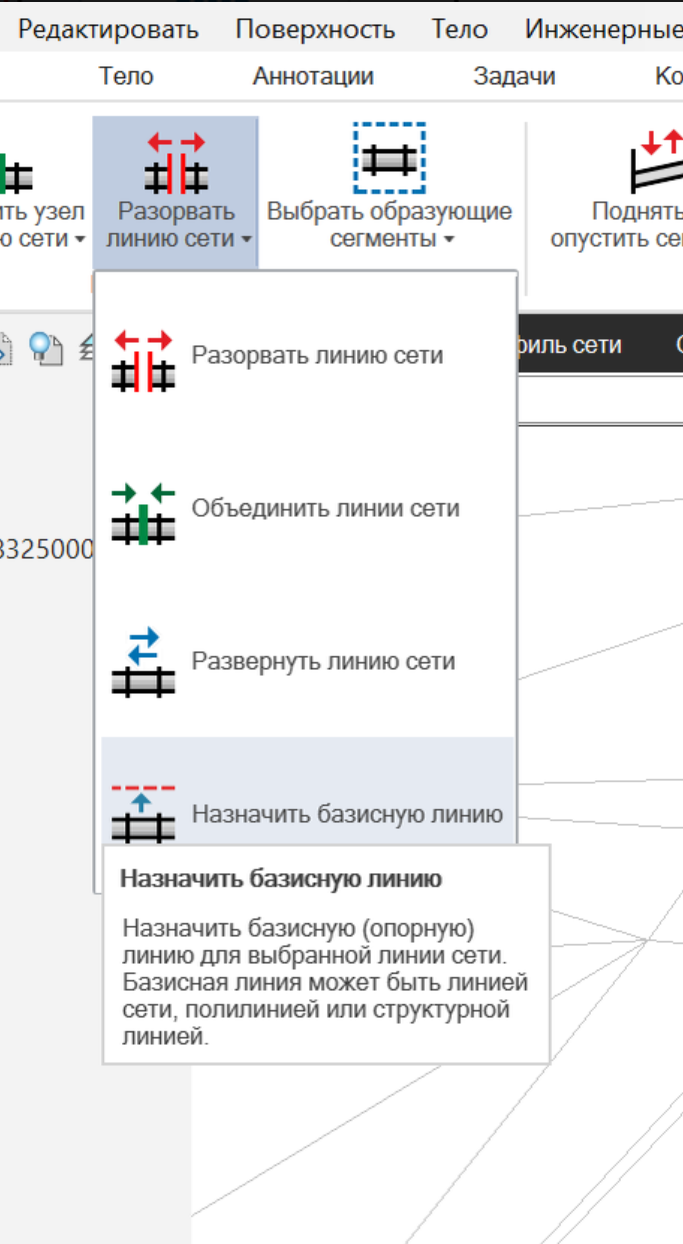
Task: Expand the Выбрать образующие сегменты dropdown arrow
Action: coord(449,240)
